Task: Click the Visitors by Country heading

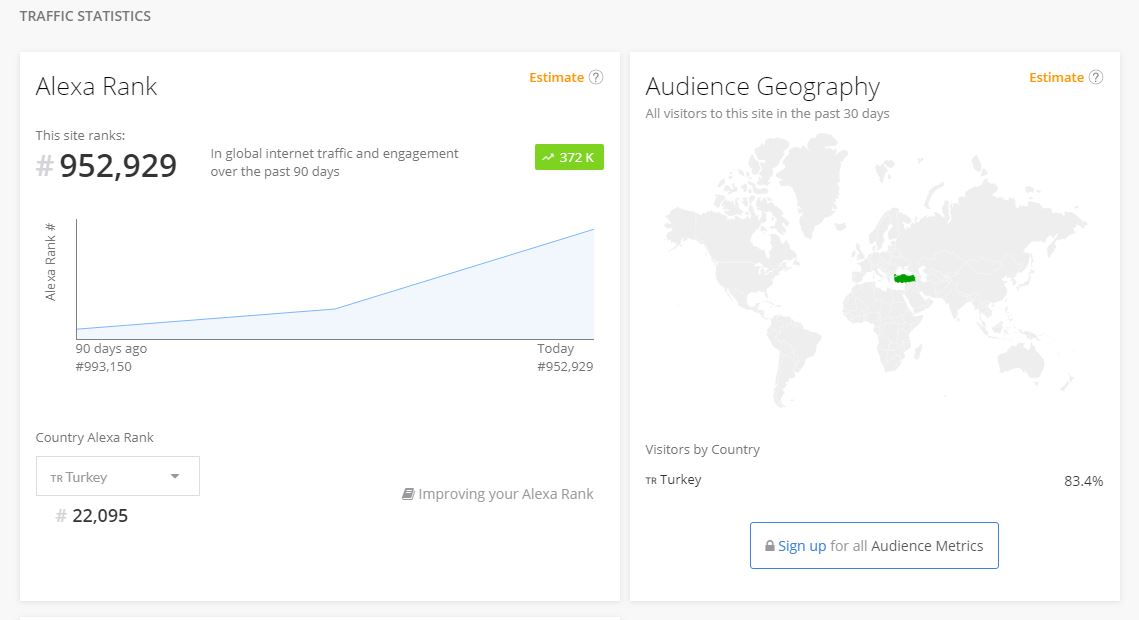Action: tap(702, 449)
